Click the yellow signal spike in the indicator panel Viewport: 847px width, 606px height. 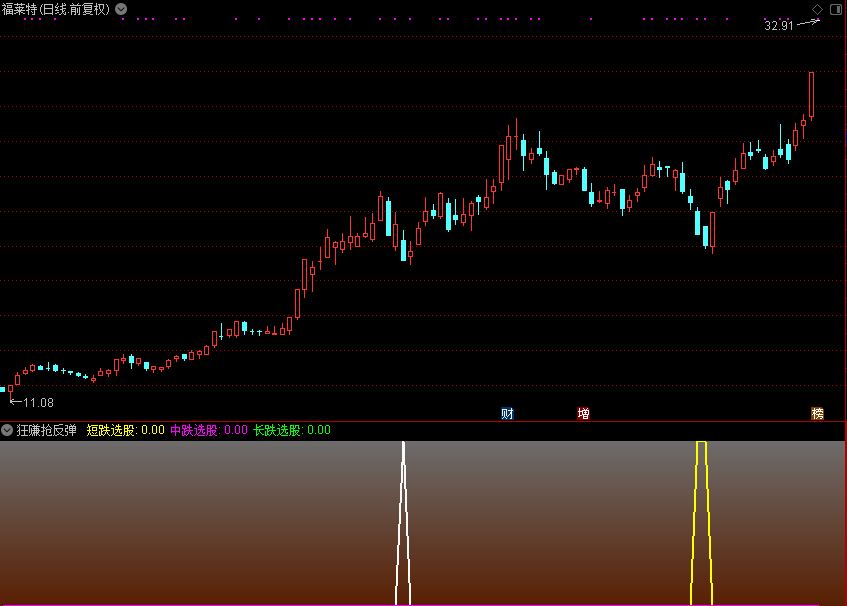[701, 523]
